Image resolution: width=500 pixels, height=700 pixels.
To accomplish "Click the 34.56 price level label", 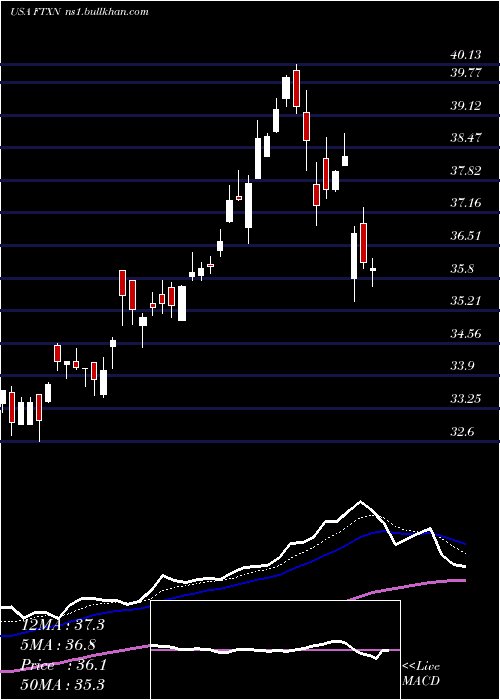I will click(466, 333).
